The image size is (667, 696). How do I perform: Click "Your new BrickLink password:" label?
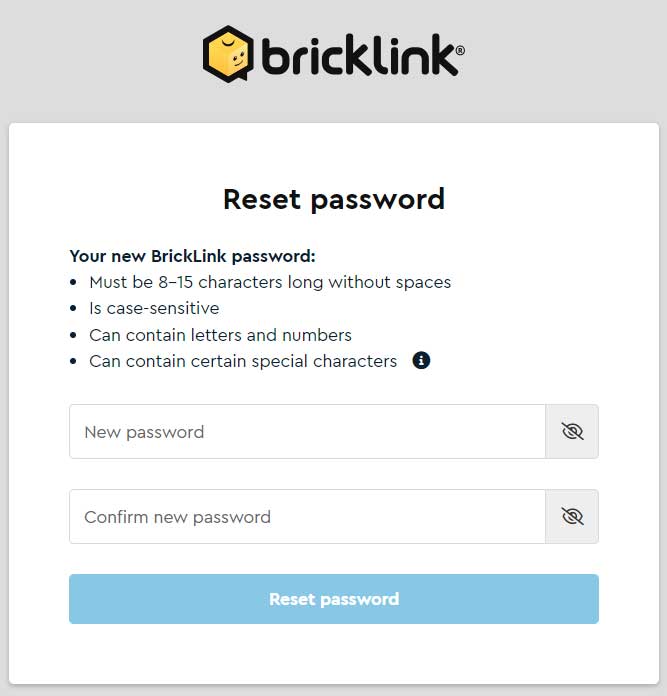click(192, 256)
